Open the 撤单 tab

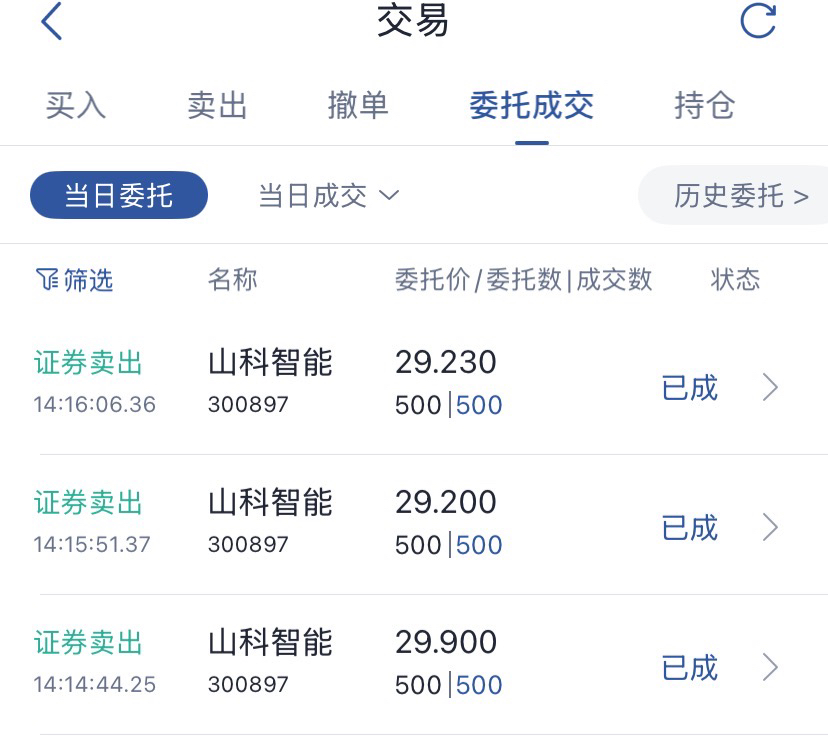click(x=358, y=105)
